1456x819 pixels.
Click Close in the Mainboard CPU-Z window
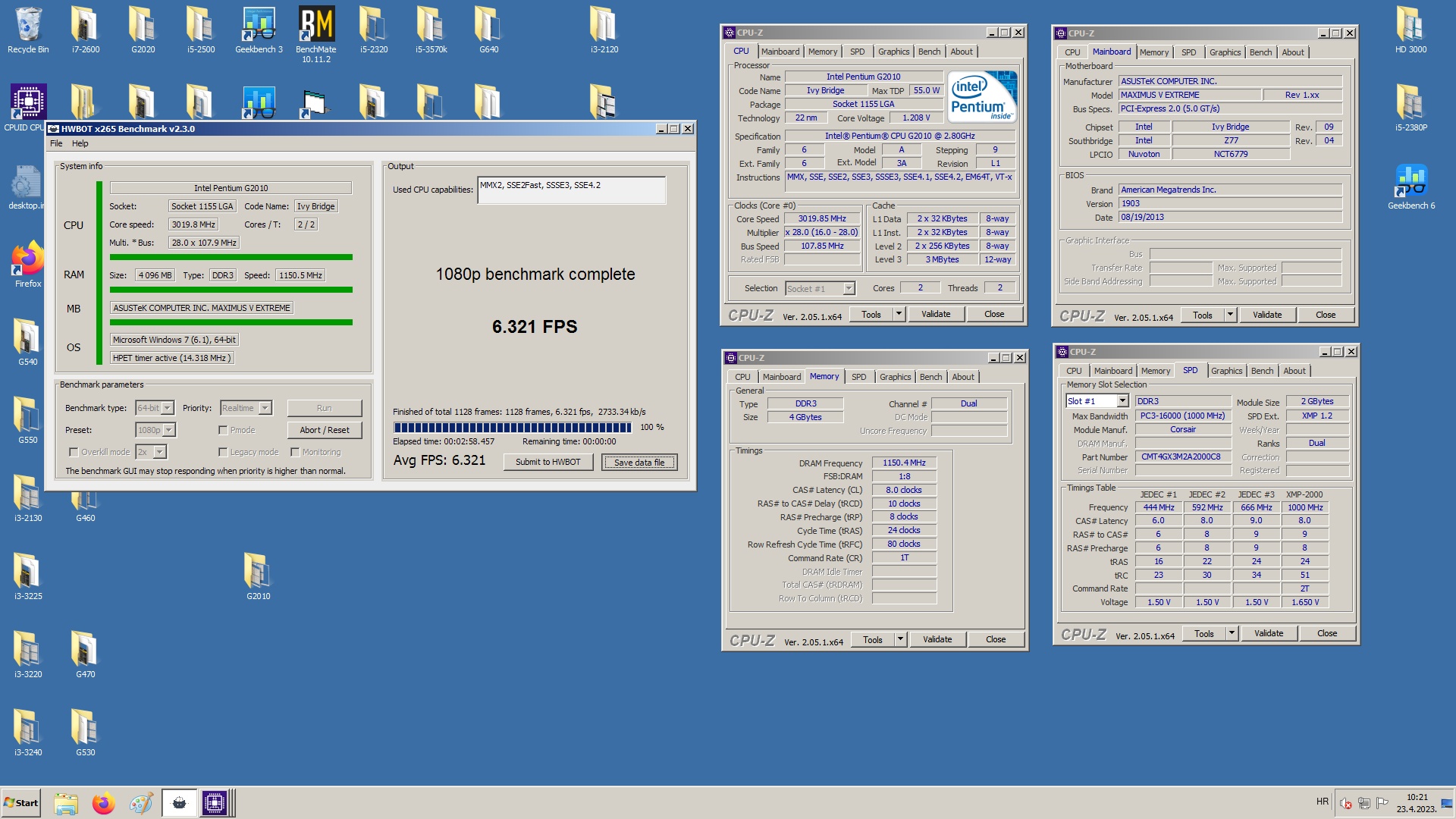click(x=1326, y=315)
